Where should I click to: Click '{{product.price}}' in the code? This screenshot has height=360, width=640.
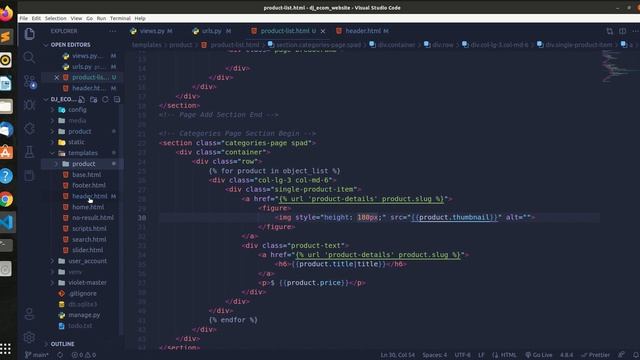pyautogui.click(x=313, y=282)
